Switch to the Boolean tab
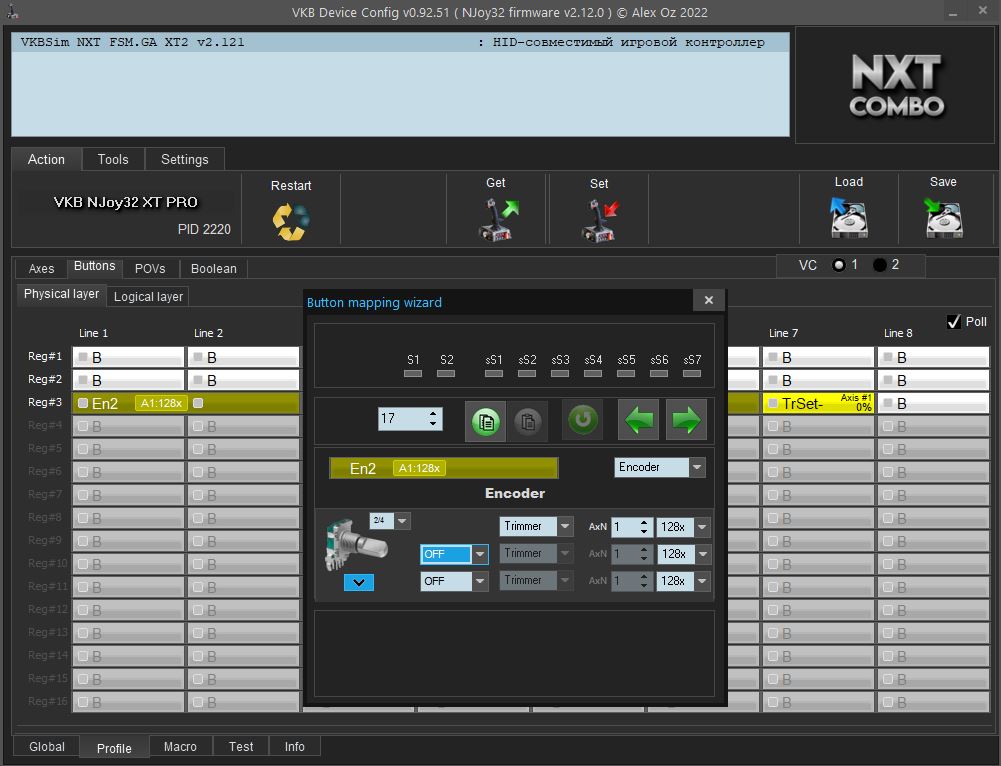The height and width of the screenshot is (766, 1001). [214, 269]
